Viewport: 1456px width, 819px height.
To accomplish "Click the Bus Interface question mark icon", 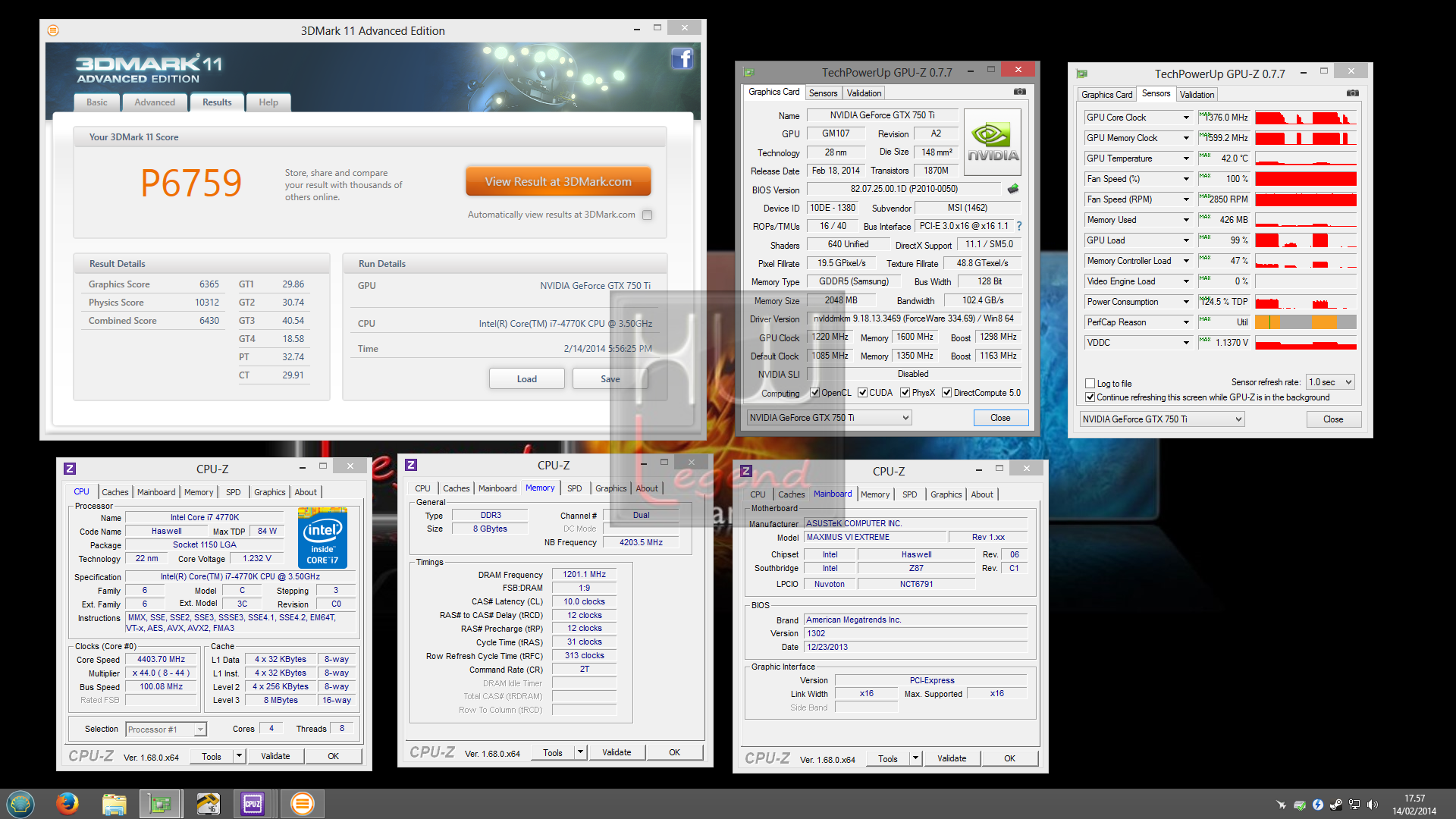I will click(1019, 226).
